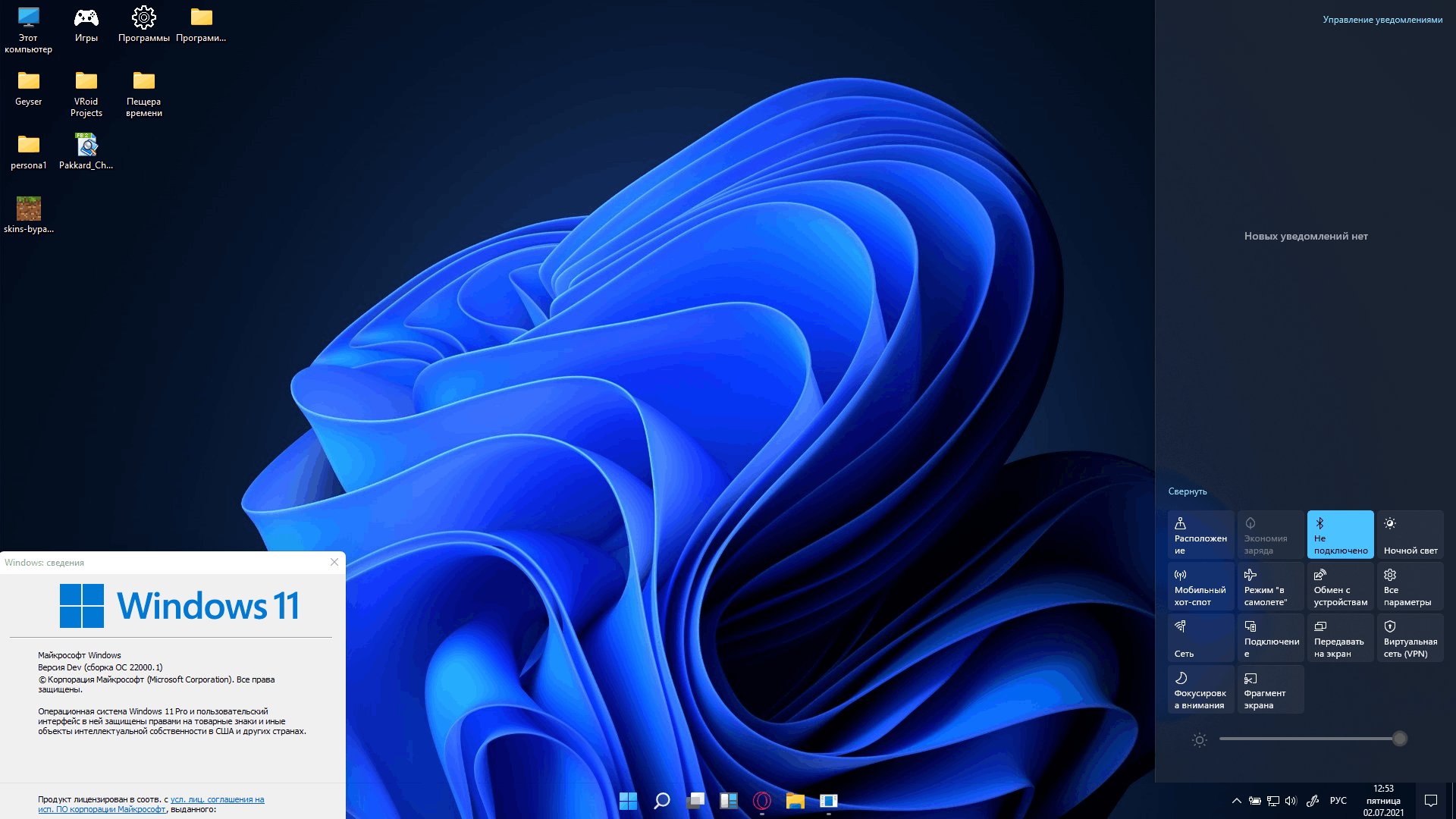Open File Explorer from the taskbar
This screenshot has height=819, width=1456.
pos(795,801)
